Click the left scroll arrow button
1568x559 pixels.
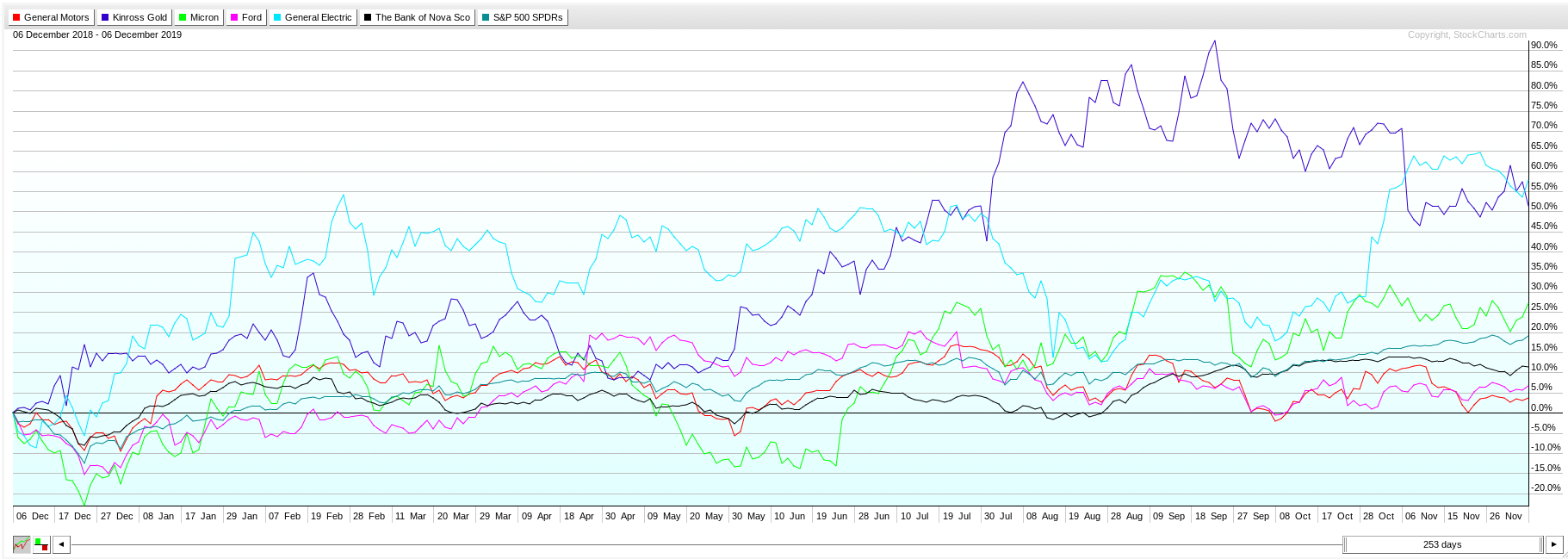[61, 544]
